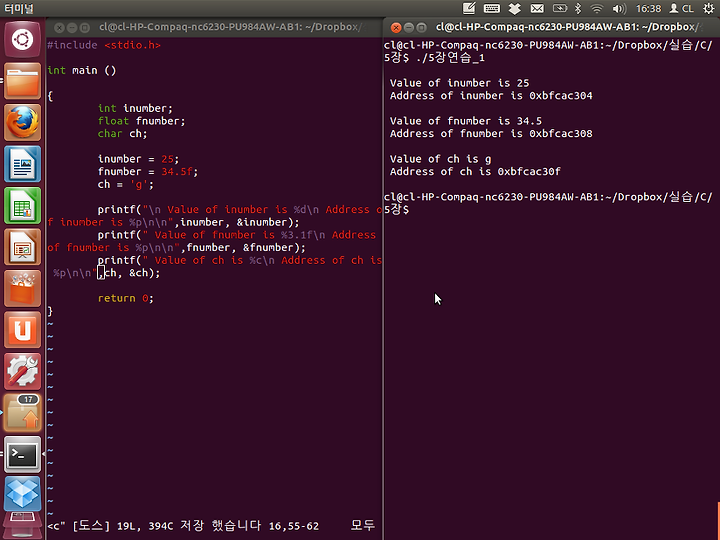This screenshot has height=540, width=720.
Task: Open LibreOffice Writer from the launcher
Action: click(22, 164)
